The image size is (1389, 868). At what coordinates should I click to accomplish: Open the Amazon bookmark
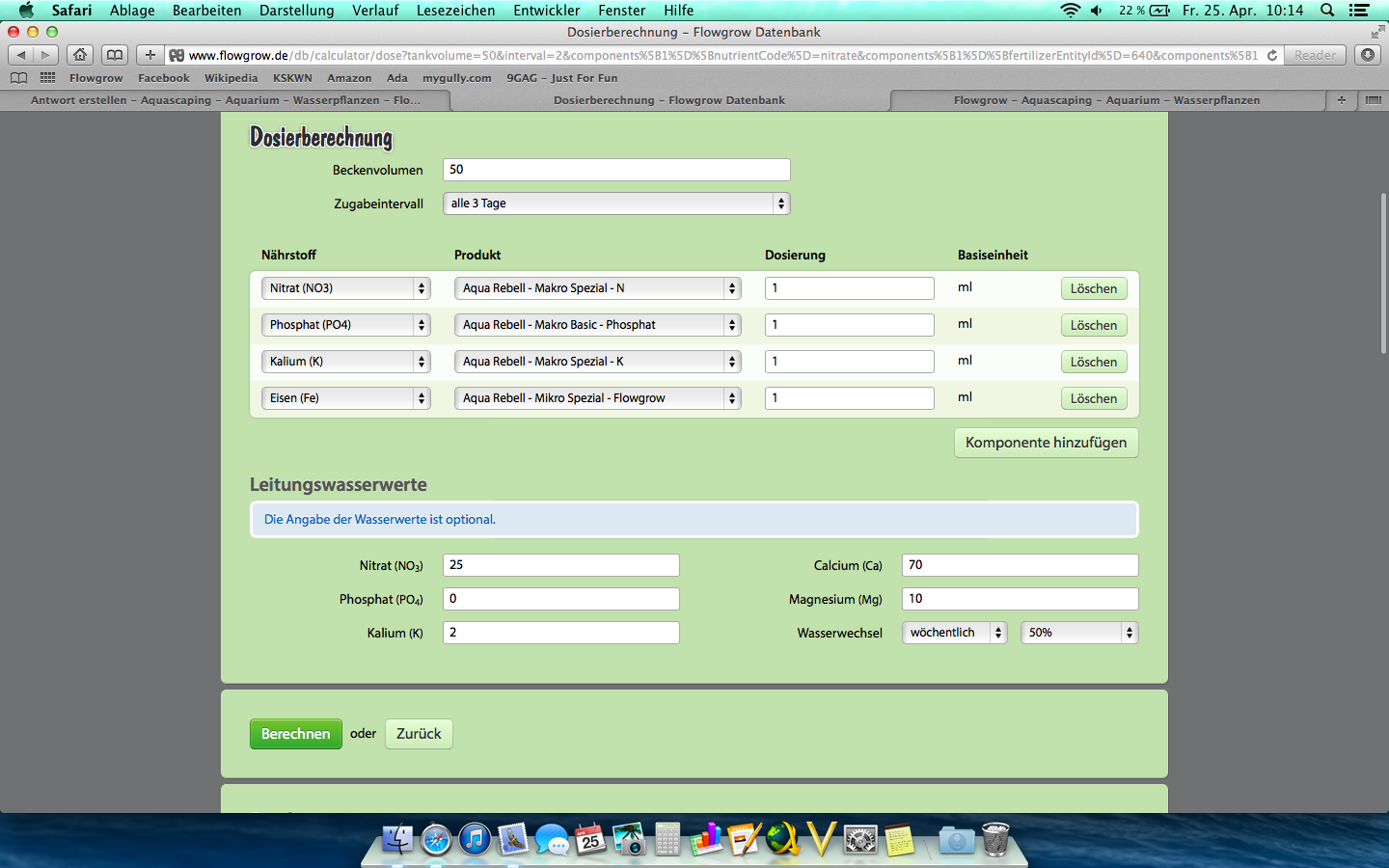[x=349, y=78]
